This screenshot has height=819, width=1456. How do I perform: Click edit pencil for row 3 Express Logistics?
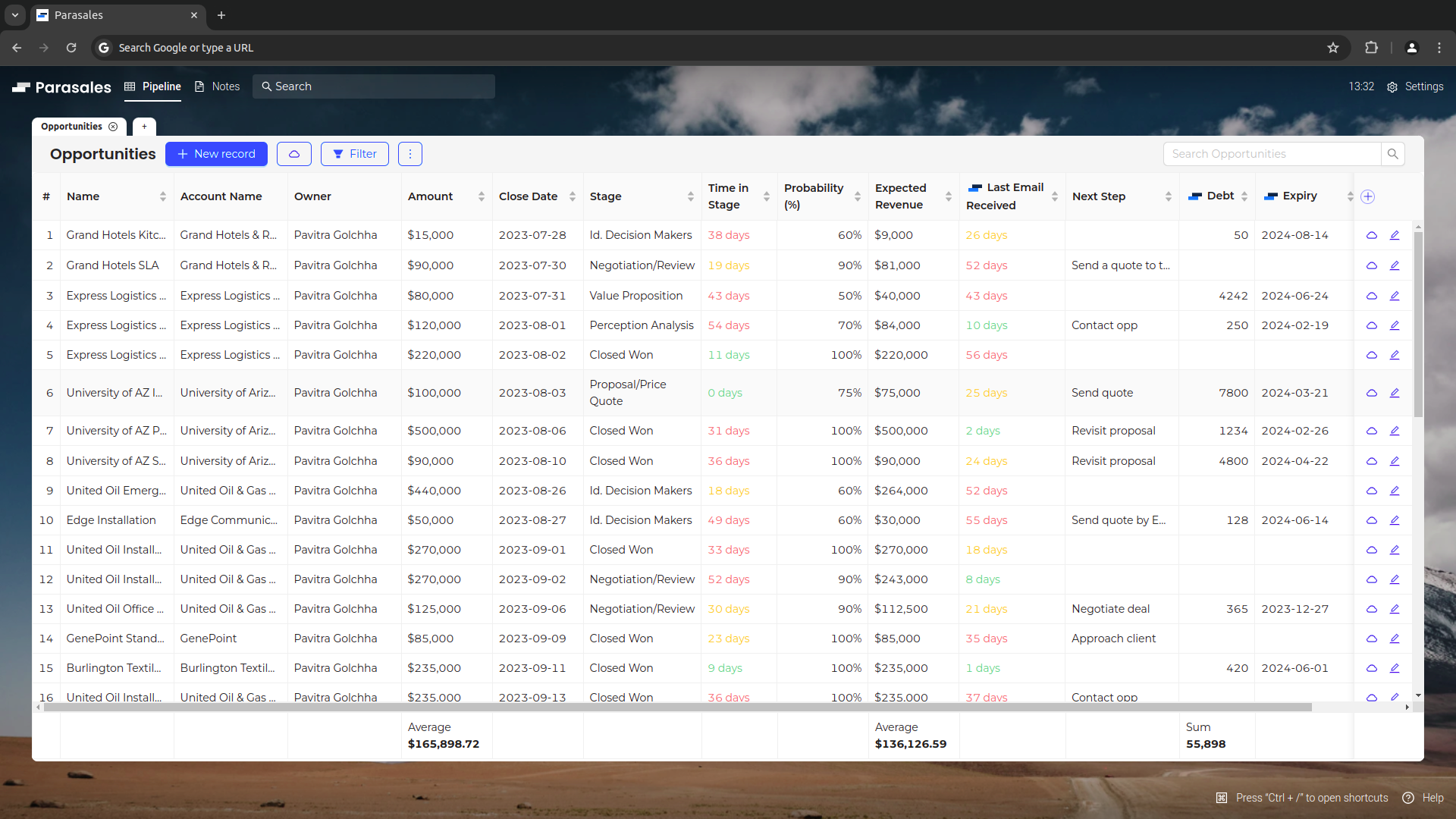(x=1395, y=296)
